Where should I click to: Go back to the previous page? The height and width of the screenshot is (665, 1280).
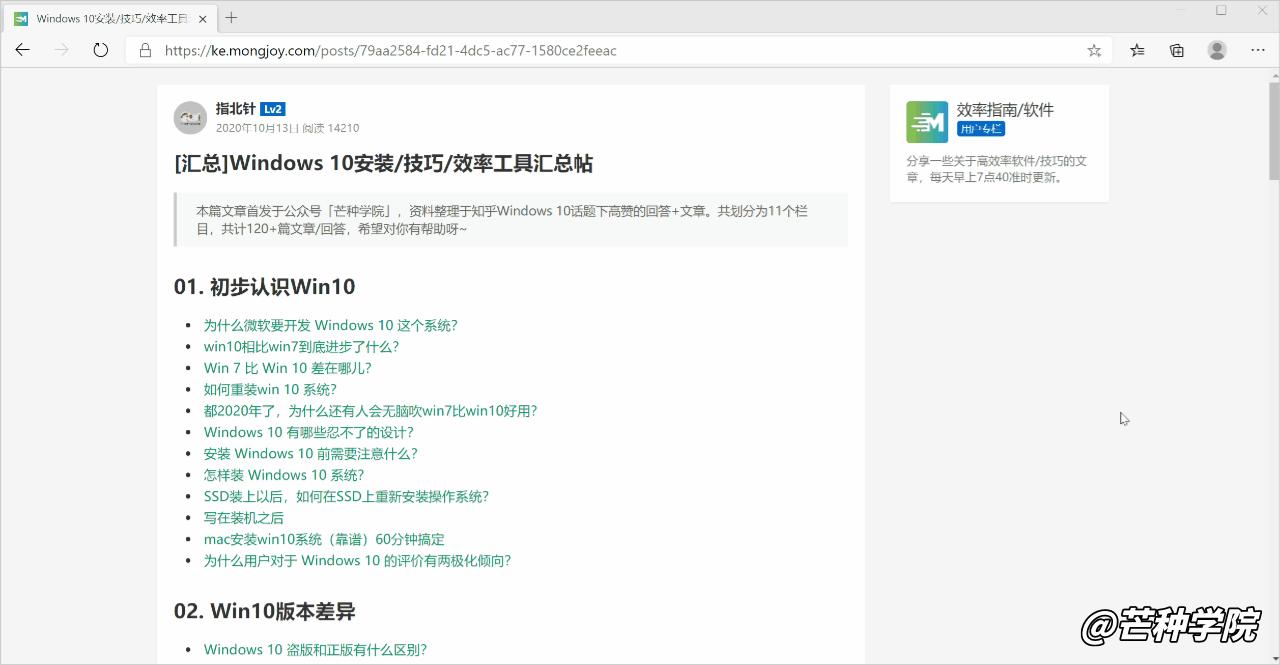click(x=22, y=50)
